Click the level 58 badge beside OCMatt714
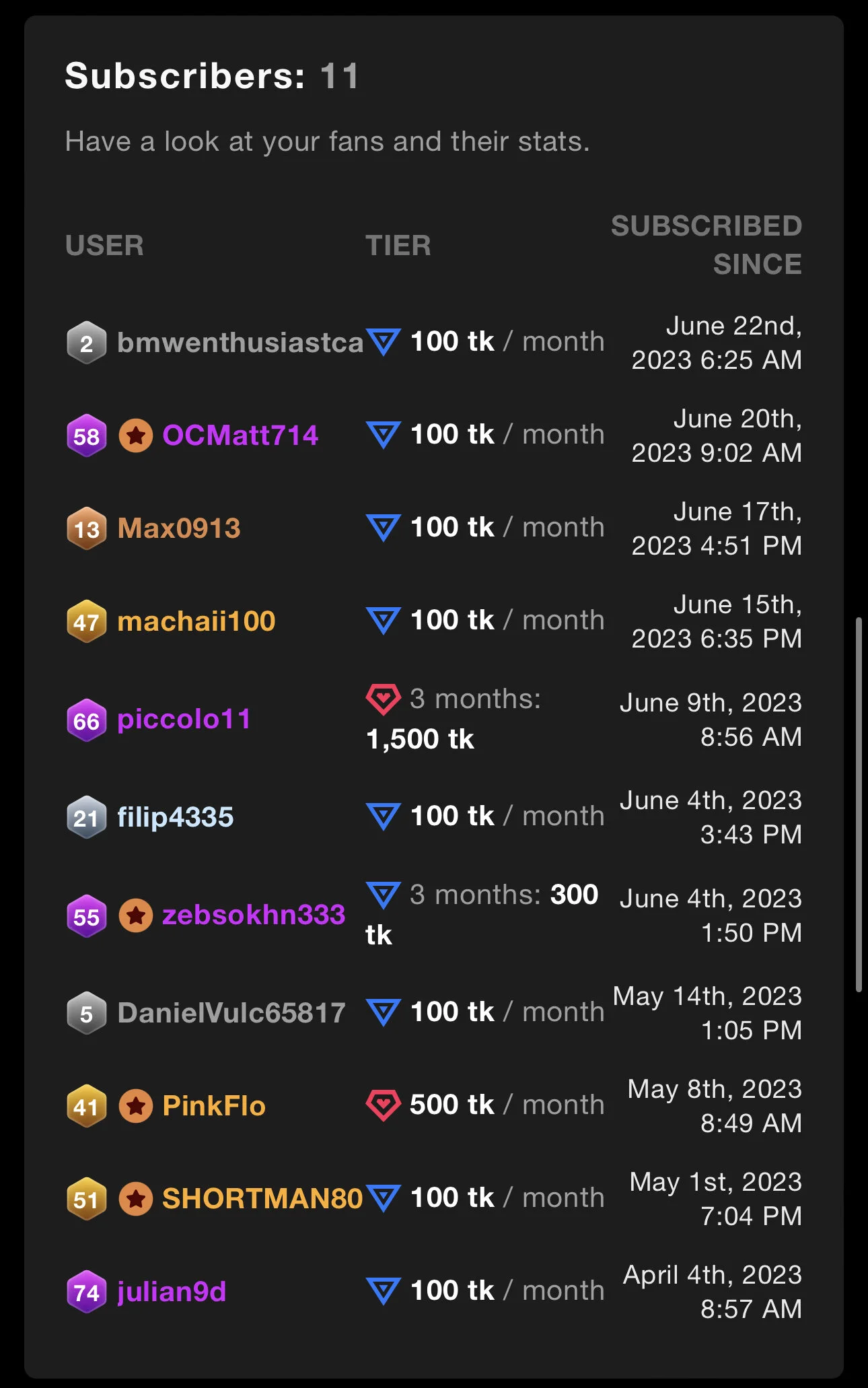The image size is (868, 1388). pos(87,436)
